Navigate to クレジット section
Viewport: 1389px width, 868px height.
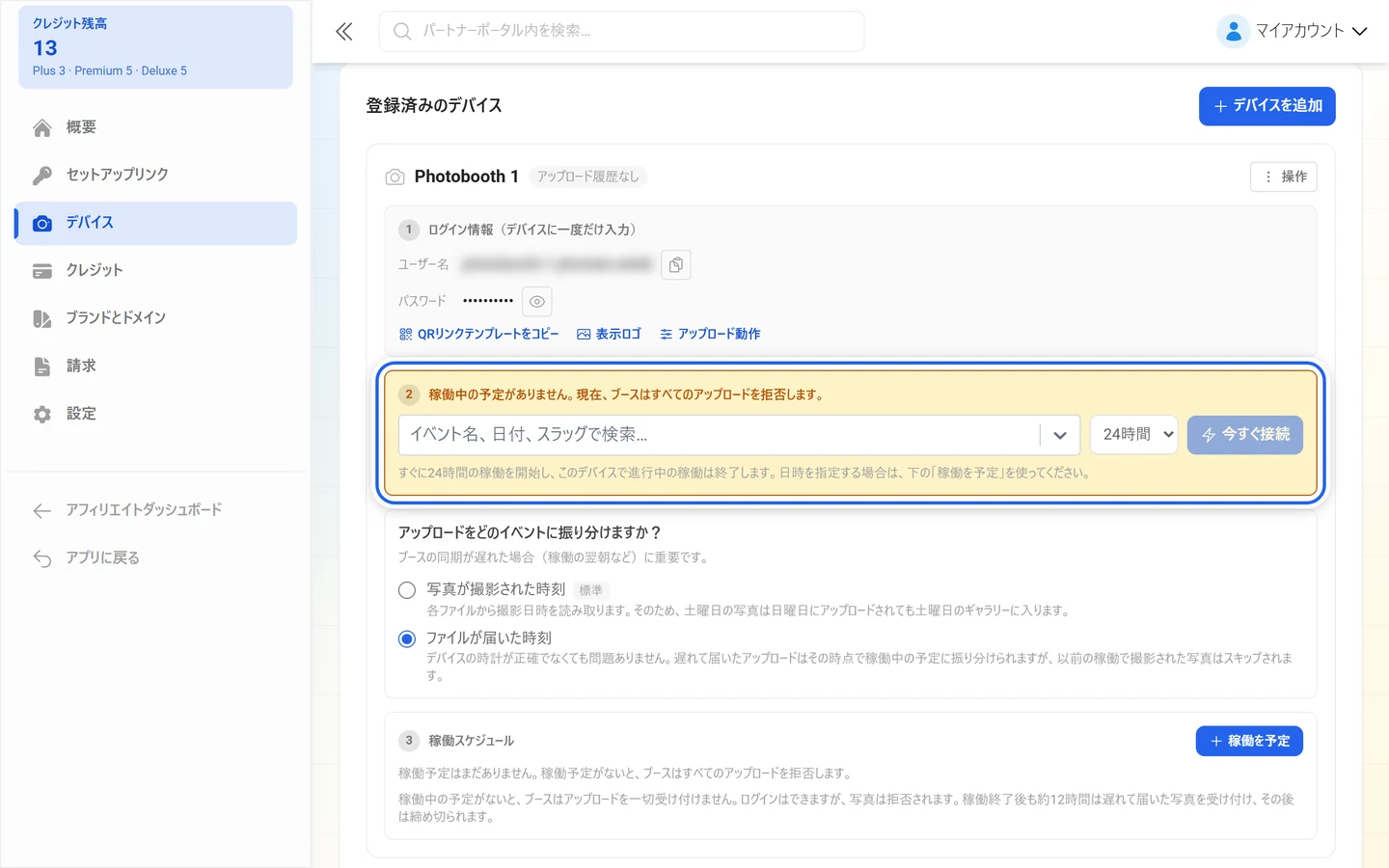pos(156,271)
